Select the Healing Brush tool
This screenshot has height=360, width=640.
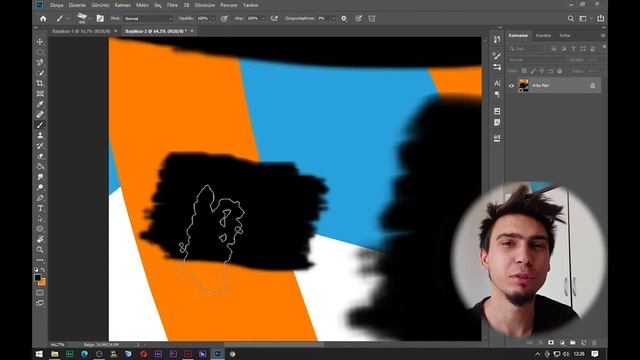pos(40,115)
